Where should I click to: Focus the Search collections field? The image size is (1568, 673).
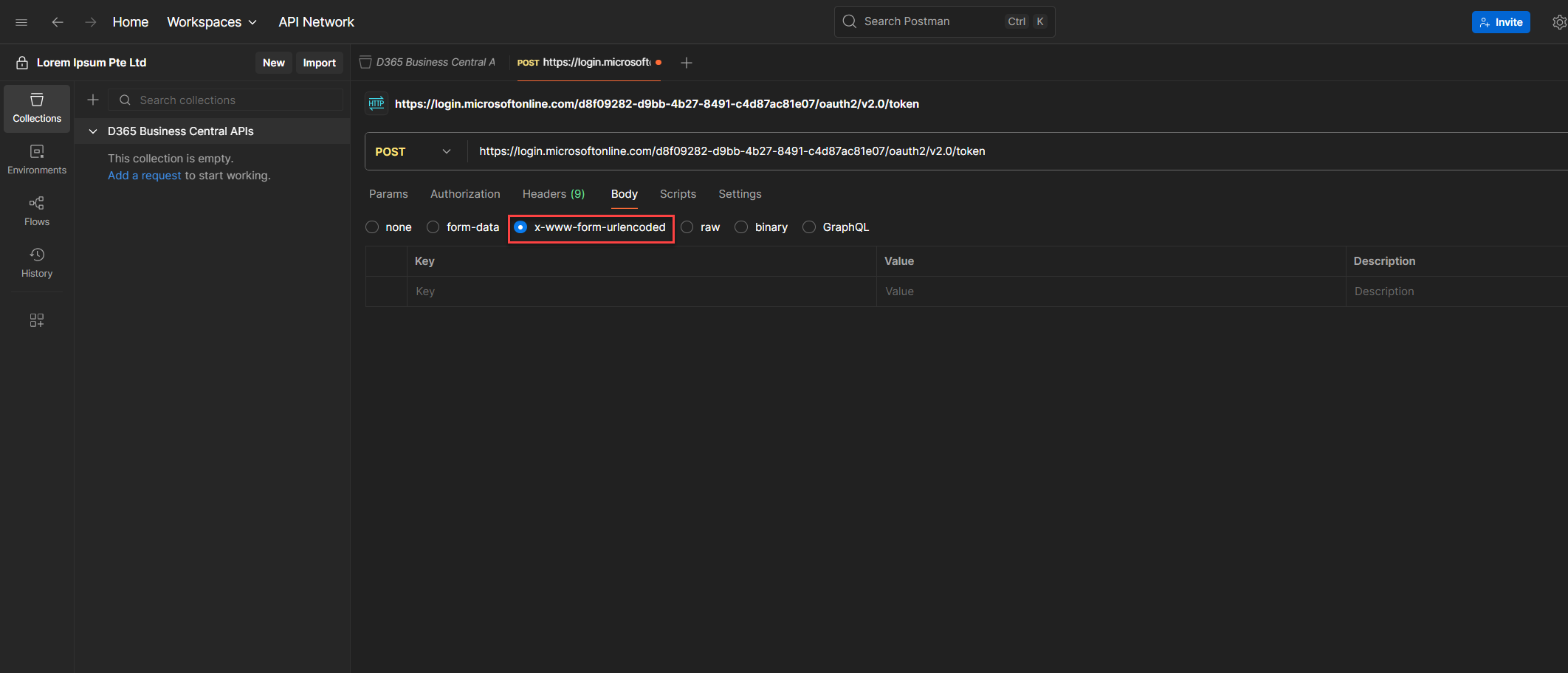pos(226,100)
